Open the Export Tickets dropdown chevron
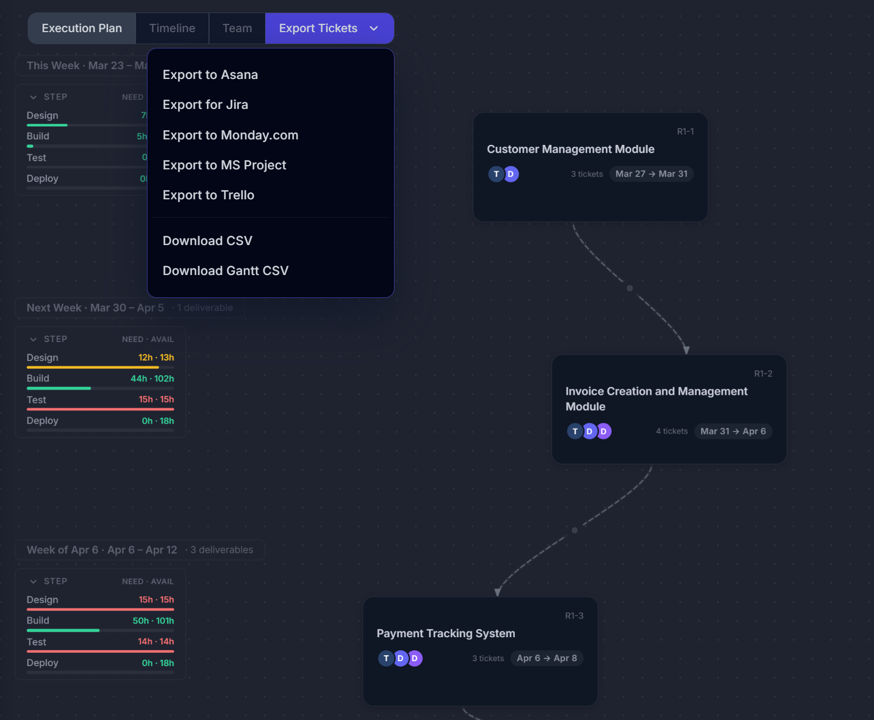 click(x=373, y=28)
